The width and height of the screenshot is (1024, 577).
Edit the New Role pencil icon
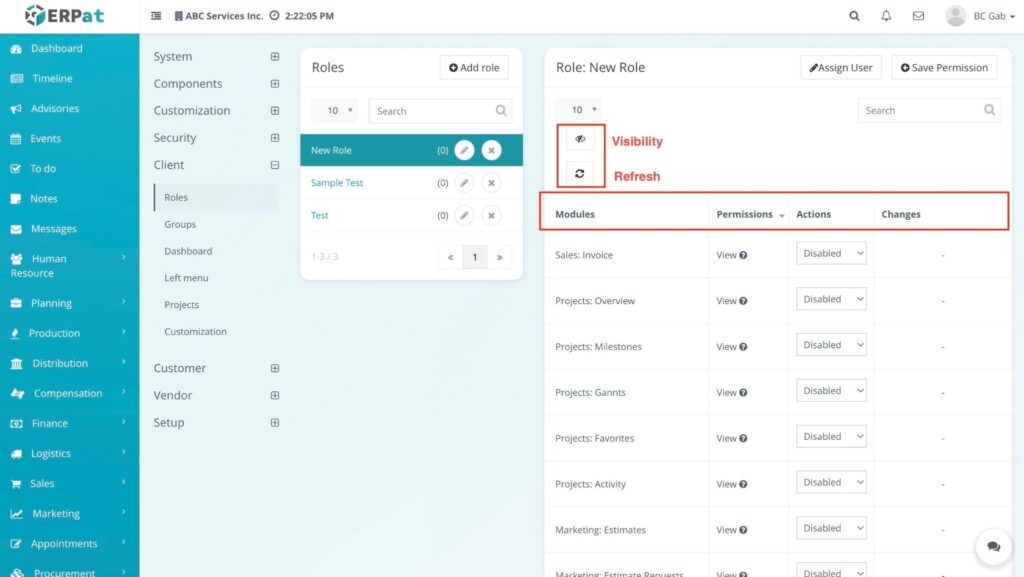point(464,150)
